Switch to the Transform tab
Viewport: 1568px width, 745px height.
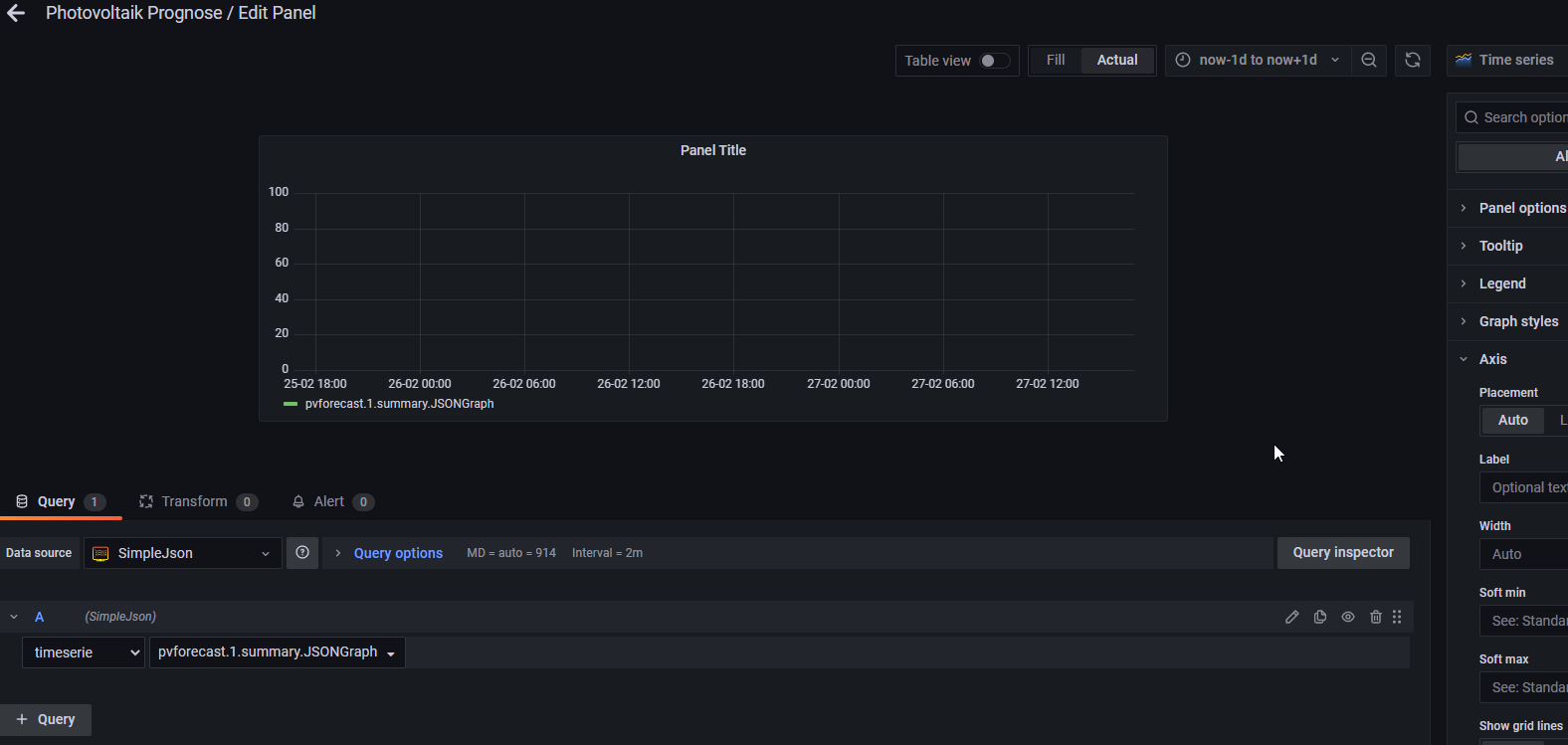[197, 501]
